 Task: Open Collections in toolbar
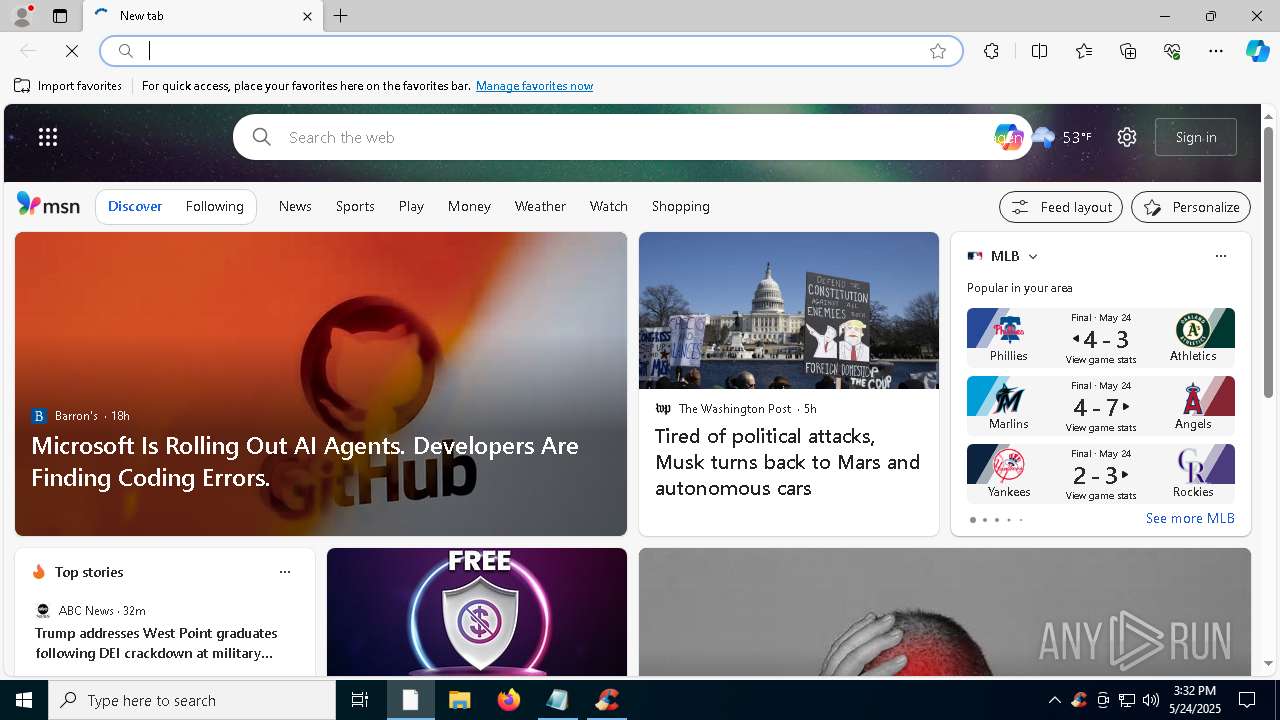(x=1128, y=51)
